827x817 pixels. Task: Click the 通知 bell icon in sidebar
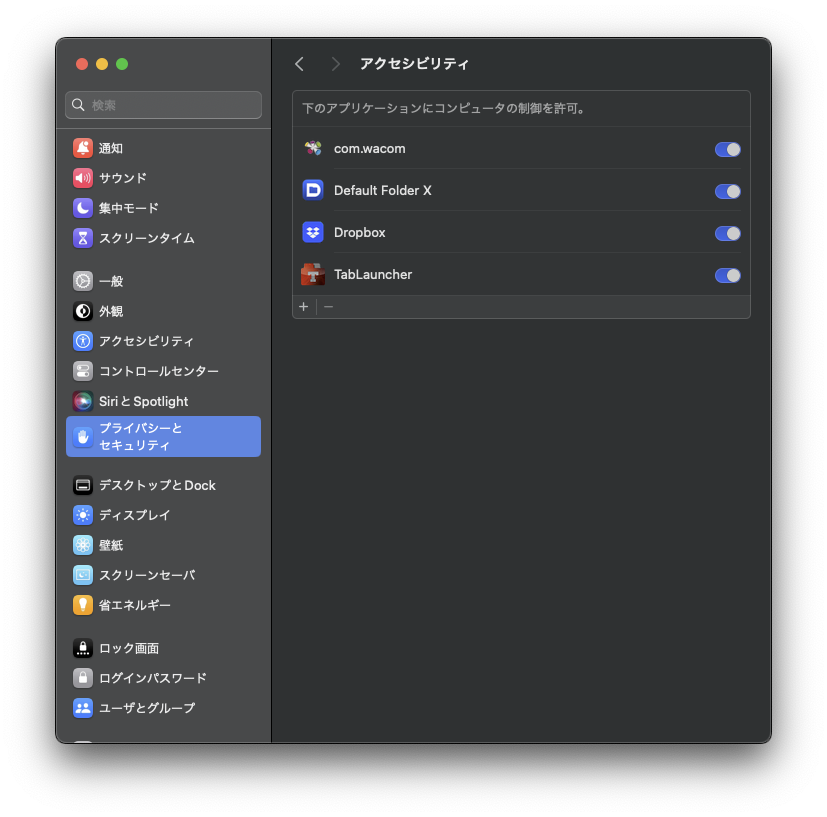point(83,148)
